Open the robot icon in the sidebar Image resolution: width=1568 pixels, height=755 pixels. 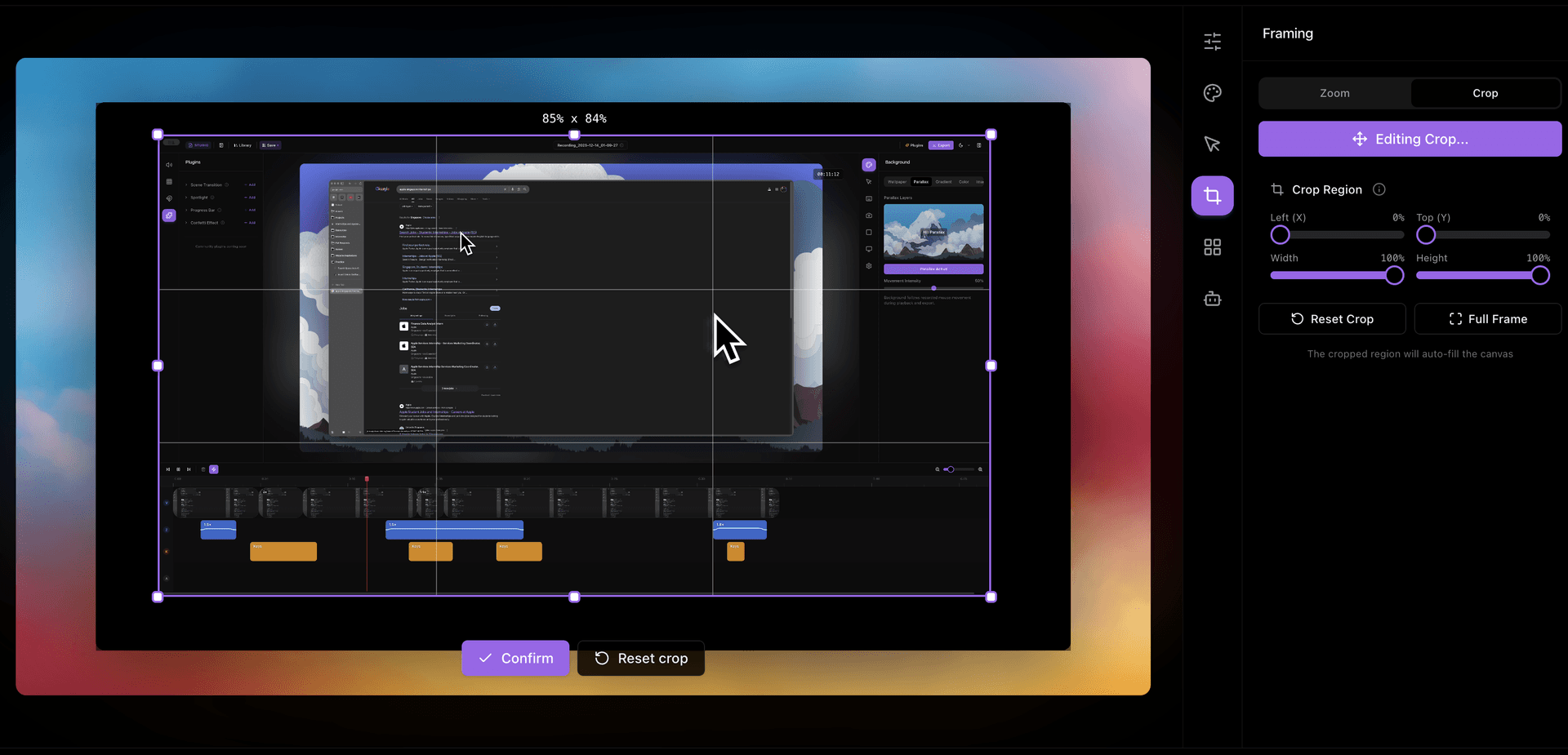tap(1212, 299)
